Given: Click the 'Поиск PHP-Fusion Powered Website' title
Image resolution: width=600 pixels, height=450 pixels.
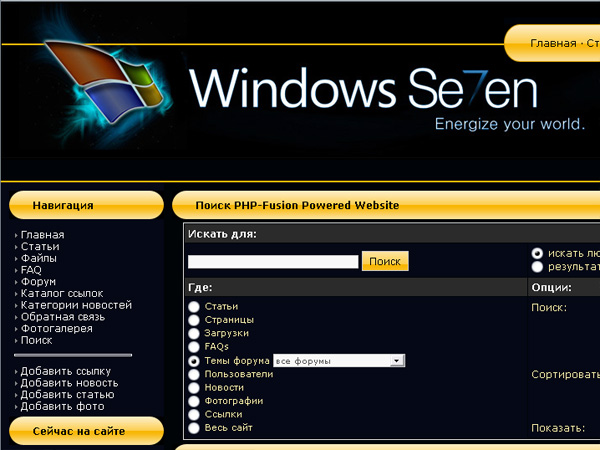Looking at the screenshot, I should [297, 205].
